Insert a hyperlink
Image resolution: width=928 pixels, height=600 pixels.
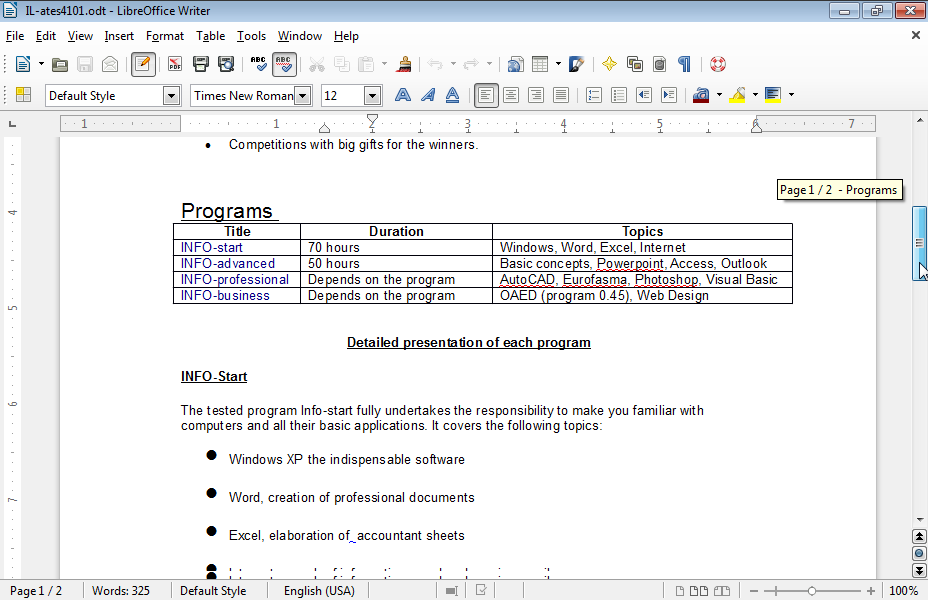pyautogui.click(x=515, y=64)
